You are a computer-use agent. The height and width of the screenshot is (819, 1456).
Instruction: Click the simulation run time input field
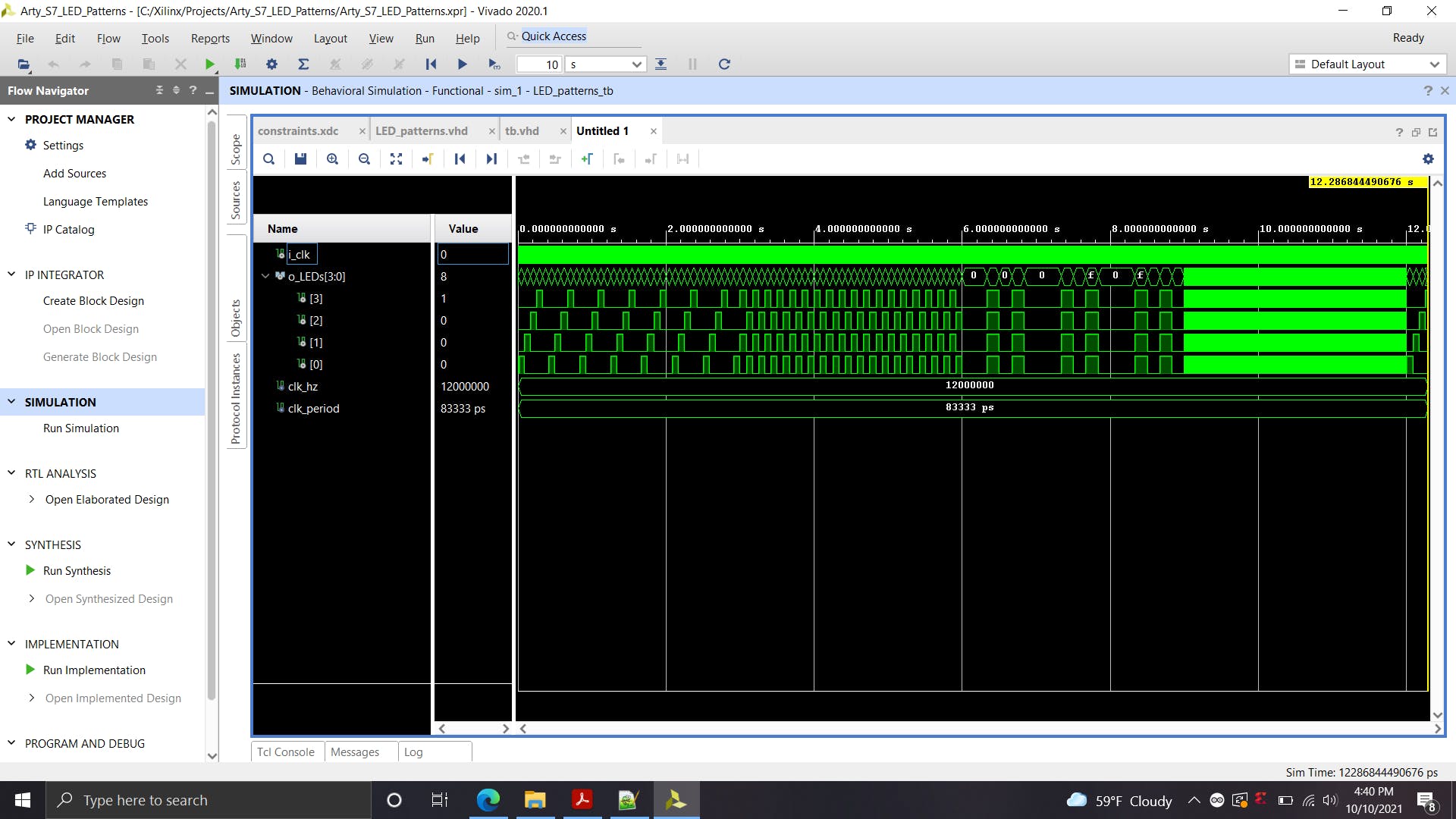click(539, 64)
